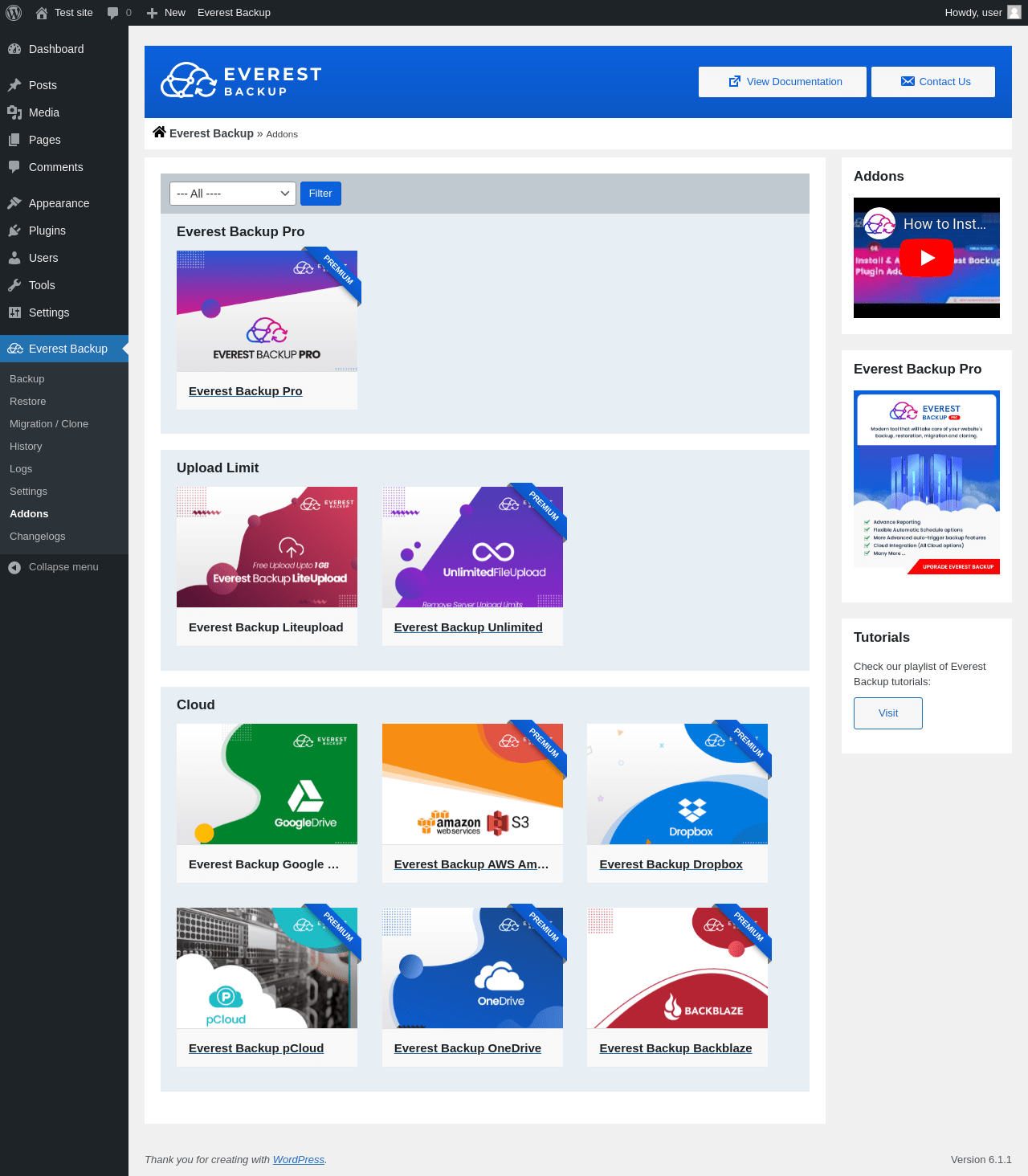Open the Everest Backup Unlimited link
1028x1176 pixels.
tap(468, 627)
